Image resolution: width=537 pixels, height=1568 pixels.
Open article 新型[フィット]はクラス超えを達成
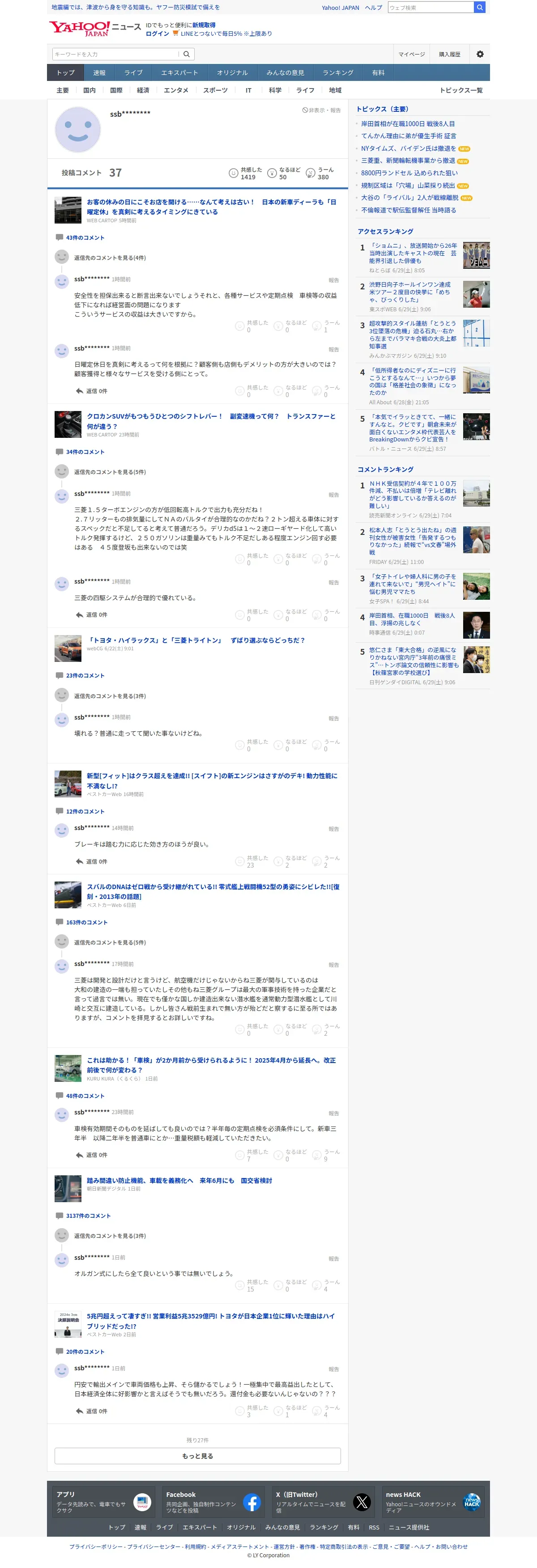pos(212,780)
